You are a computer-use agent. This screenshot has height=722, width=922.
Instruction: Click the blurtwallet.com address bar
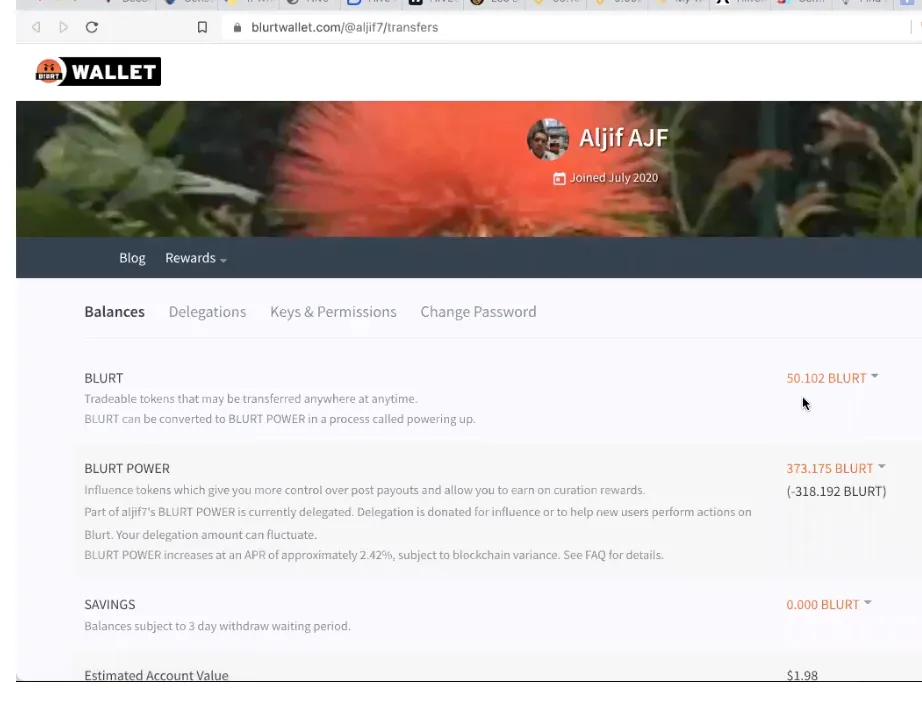564,28
